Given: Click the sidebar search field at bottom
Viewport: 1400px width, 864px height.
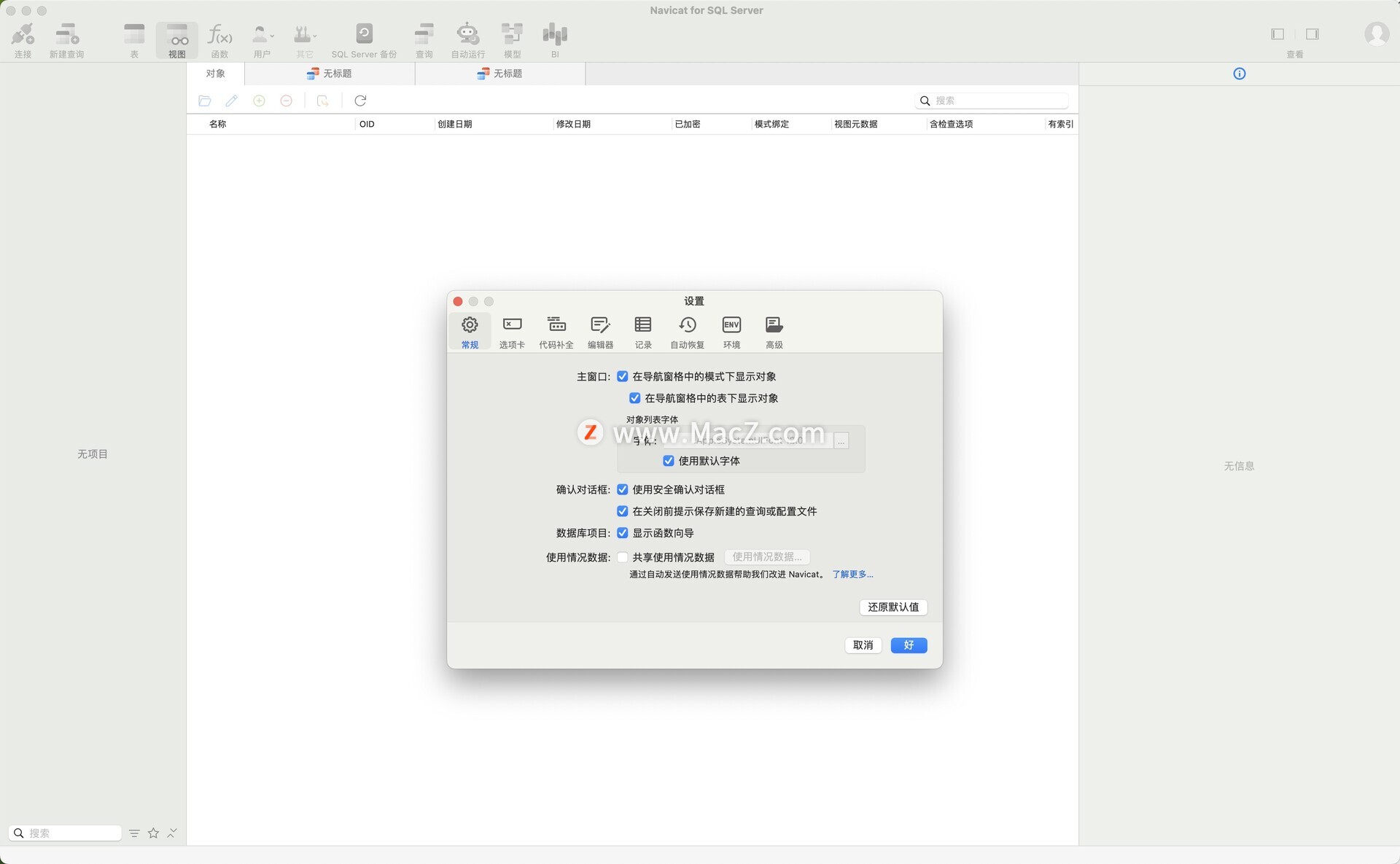Looking at the screenshot, I should point(65,833).
